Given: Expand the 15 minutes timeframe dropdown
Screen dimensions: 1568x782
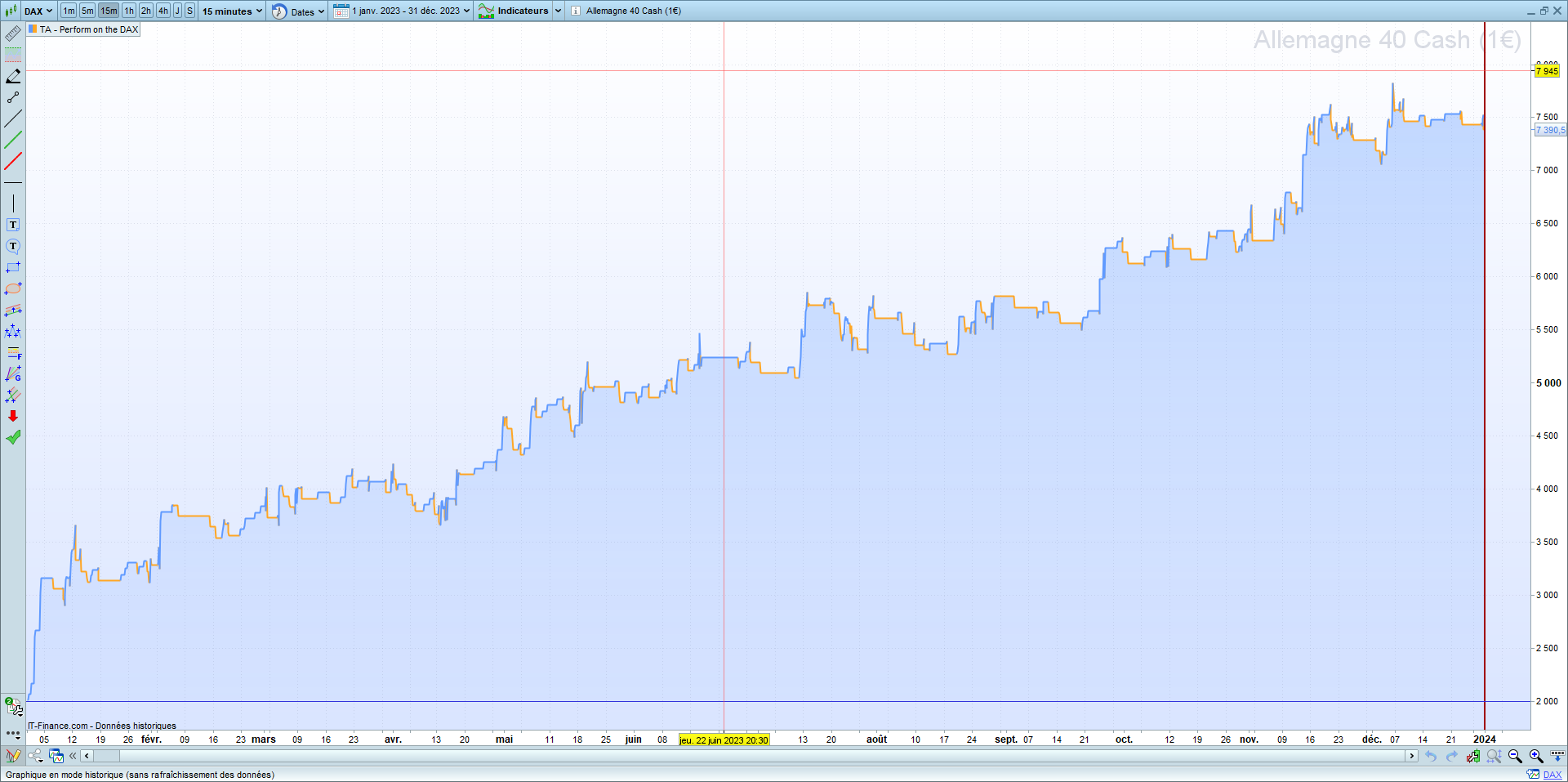Looking at the screenshot, I should click(233, 11).
